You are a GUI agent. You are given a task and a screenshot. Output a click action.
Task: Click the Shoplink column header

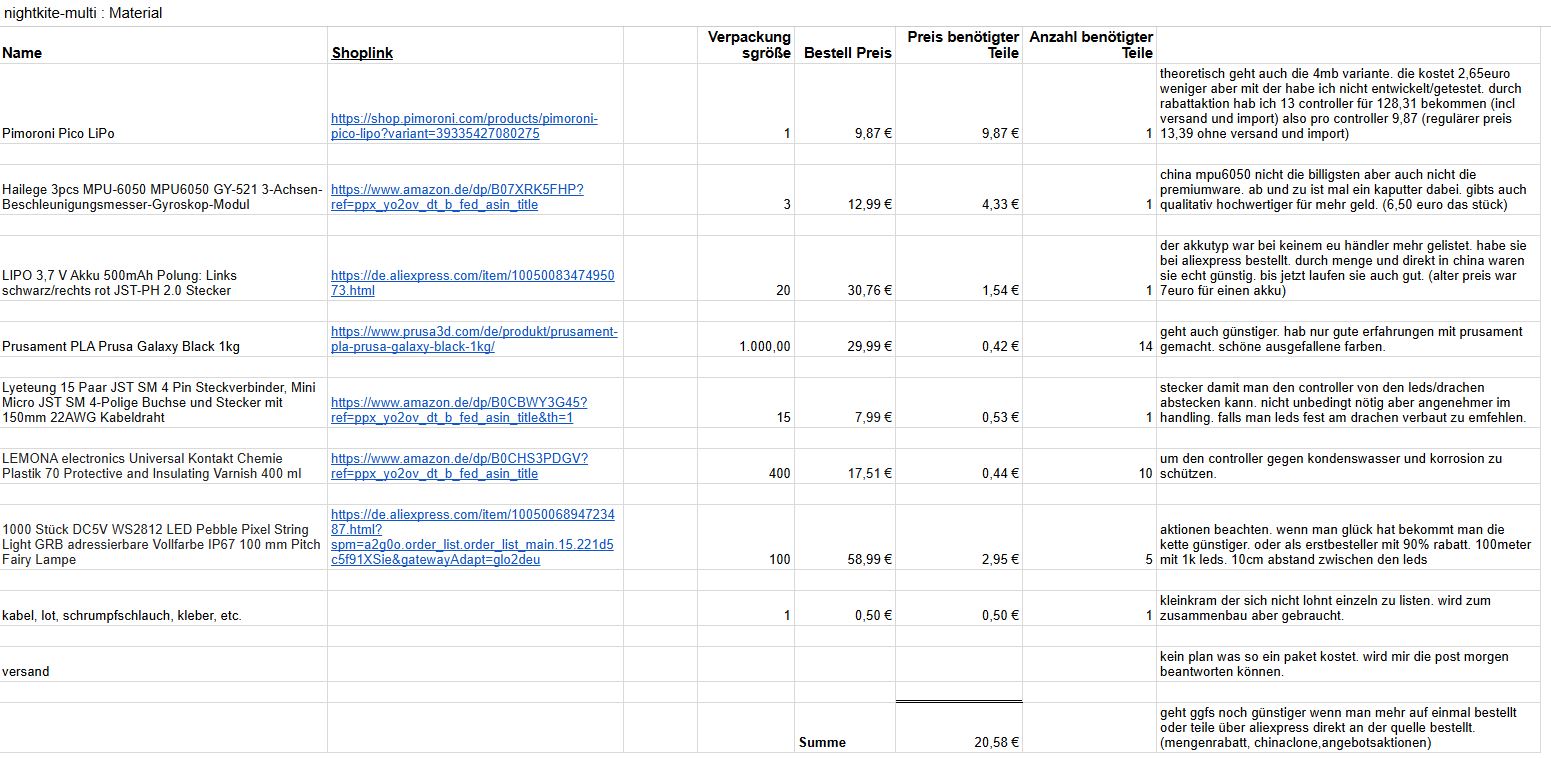[362, 53]
